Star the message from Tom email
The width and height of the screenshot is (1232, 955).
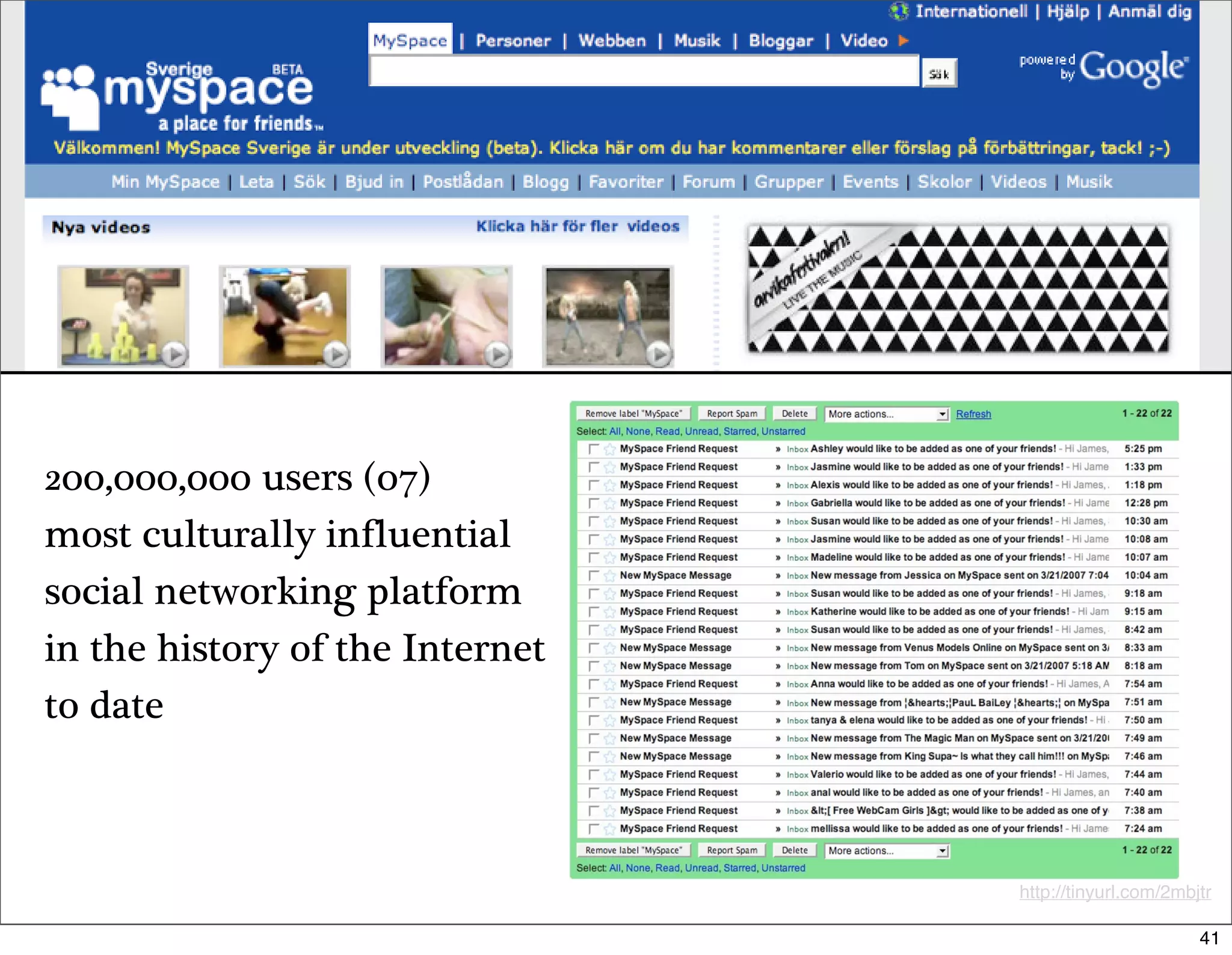click(609, 666)
